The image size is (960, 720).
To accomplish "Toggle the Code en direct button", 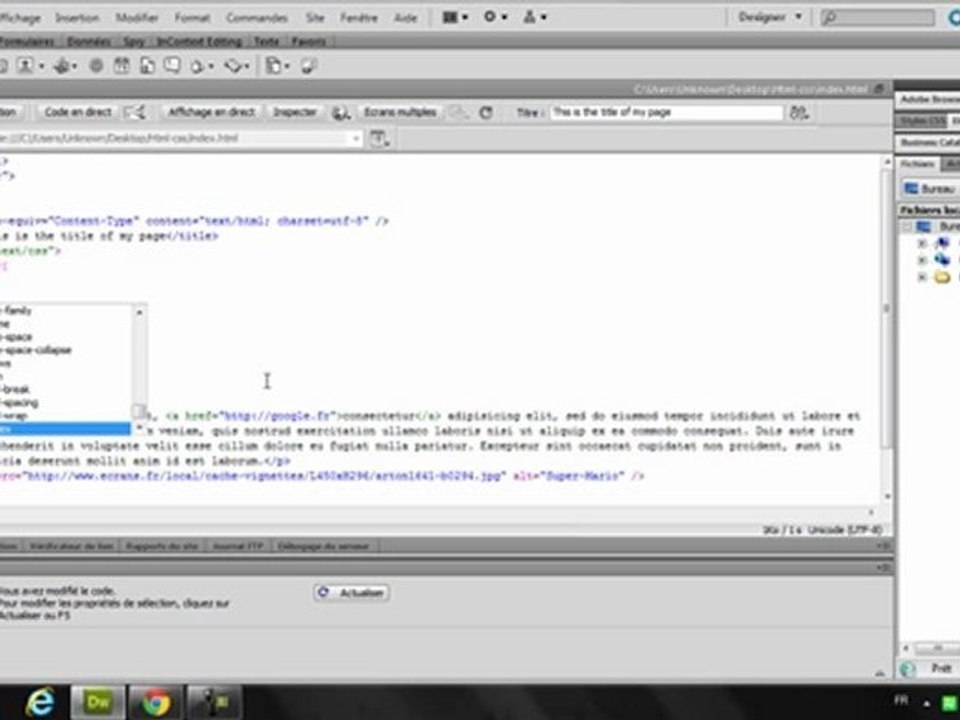I will [78, 112].
